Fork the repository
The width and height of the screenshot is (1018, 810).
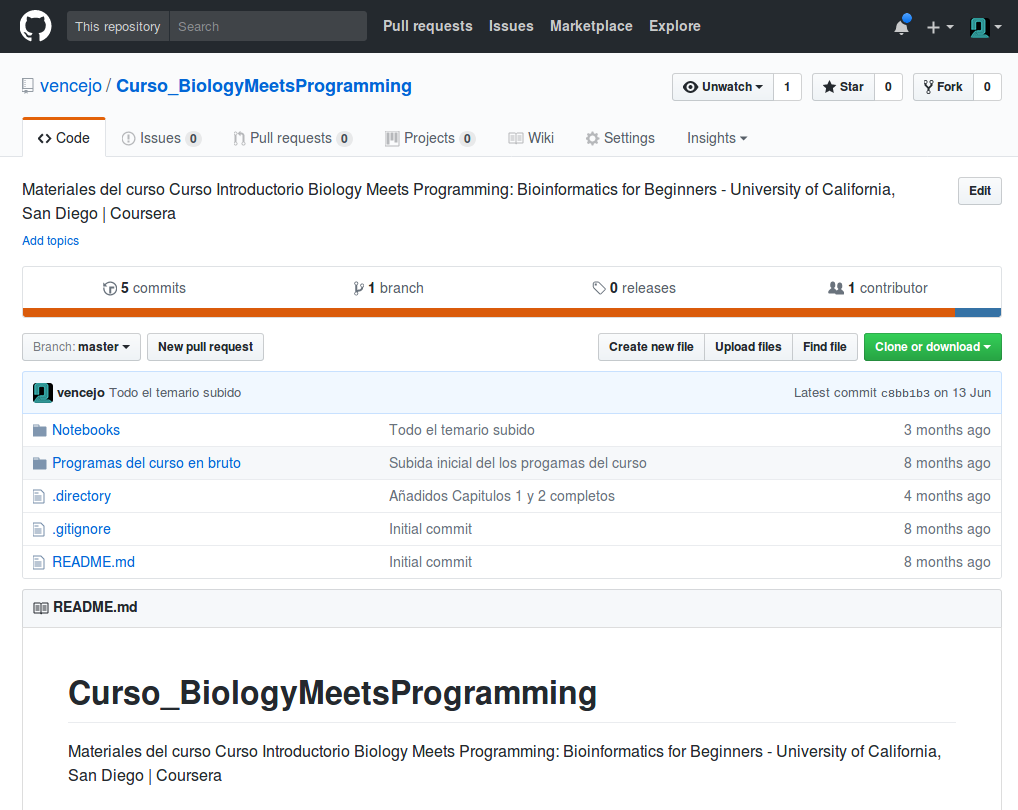click(x=943, y=87)
